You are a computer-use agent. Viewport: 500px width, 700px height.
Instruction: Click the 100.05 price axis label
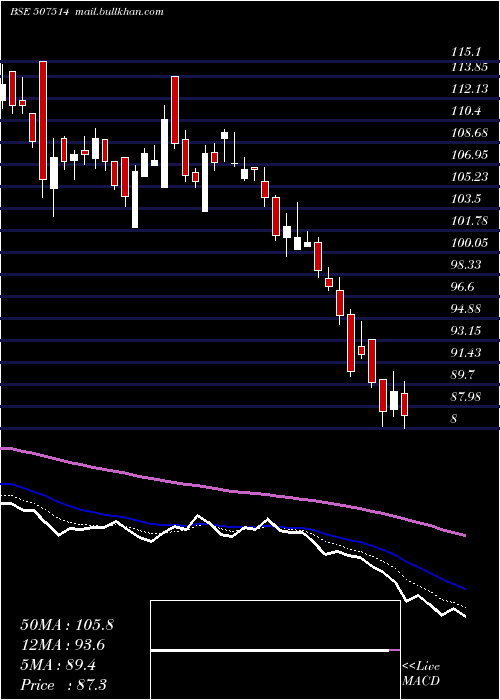[469, 243]
